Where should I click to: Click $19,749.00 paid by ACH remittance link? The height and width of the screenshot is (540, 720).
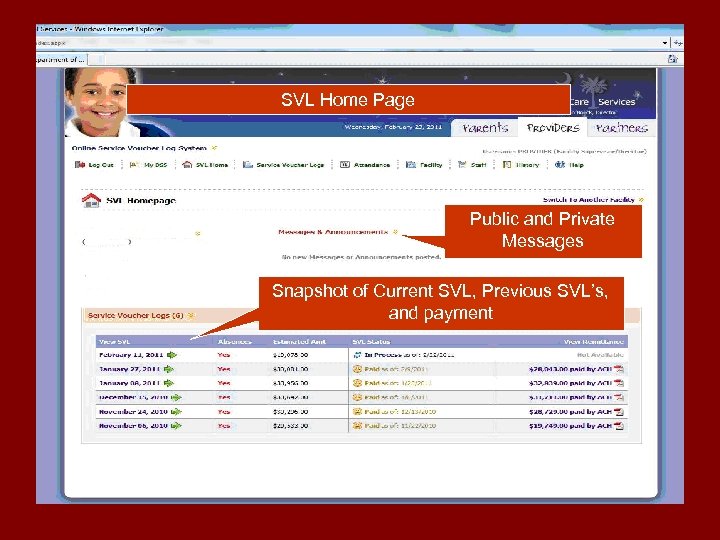click(570, 426)
